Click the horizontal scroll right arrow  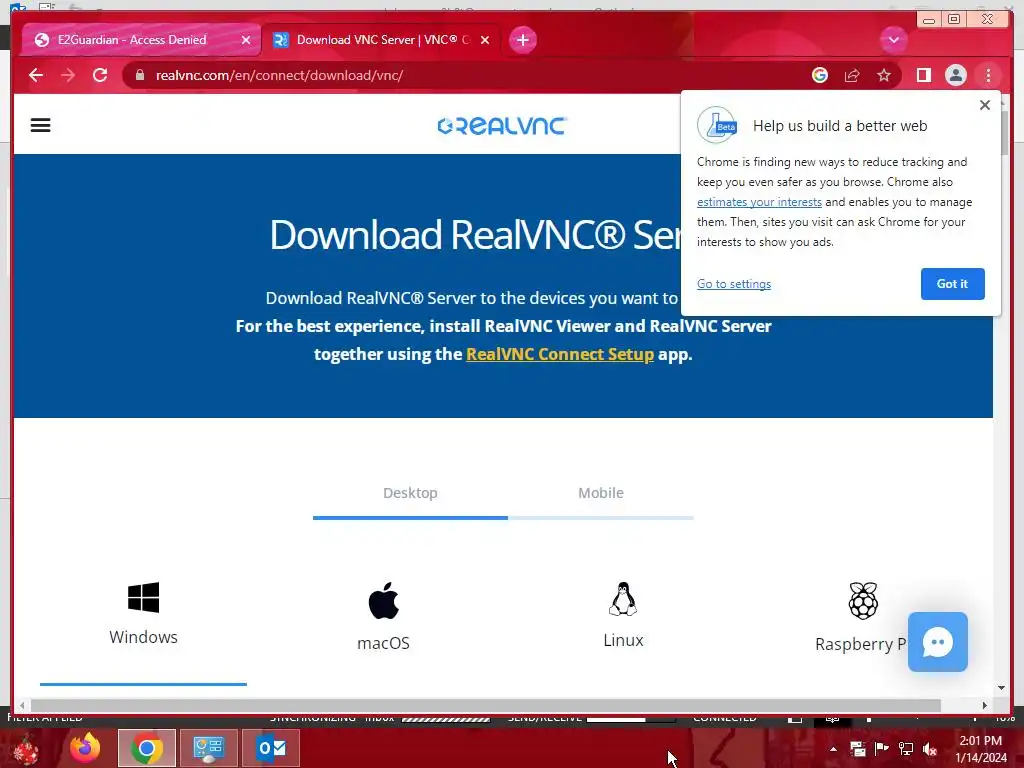pyautogui.click(x=985, y=705)
